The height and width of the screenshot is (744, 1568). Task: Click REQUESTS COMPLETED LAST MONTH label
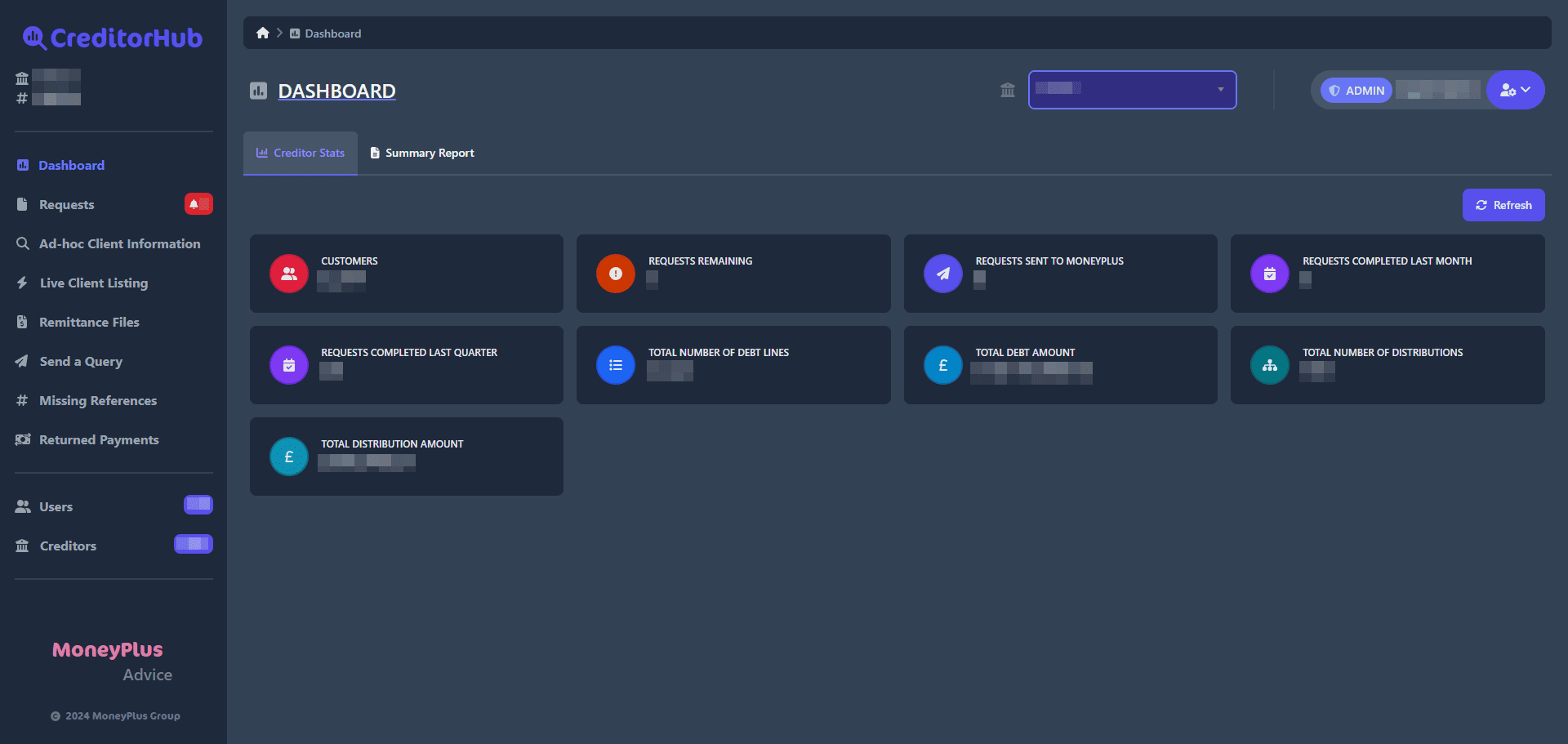click(x=1388, y=261)
